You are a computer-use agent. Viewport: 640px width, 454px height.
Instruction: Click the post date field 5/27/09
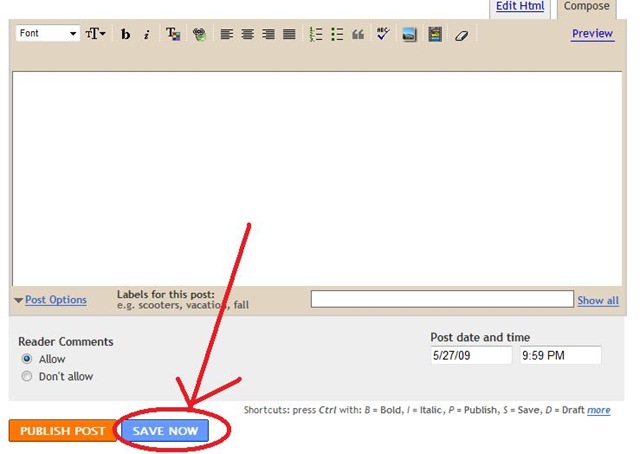[x=471, y=355]
